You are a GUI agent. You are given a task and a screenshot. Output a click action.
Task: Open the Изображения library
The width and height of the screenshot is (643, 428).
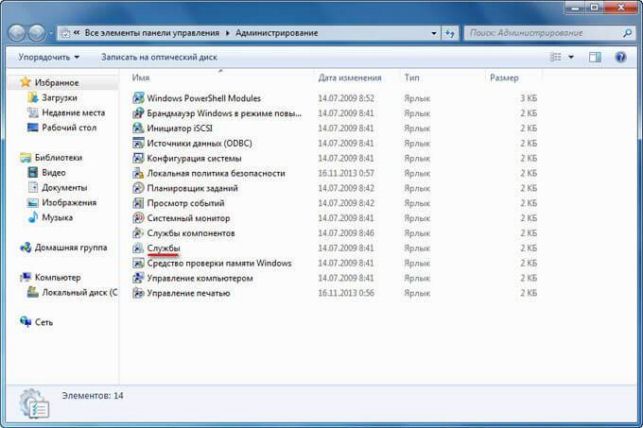coord(69,203)
